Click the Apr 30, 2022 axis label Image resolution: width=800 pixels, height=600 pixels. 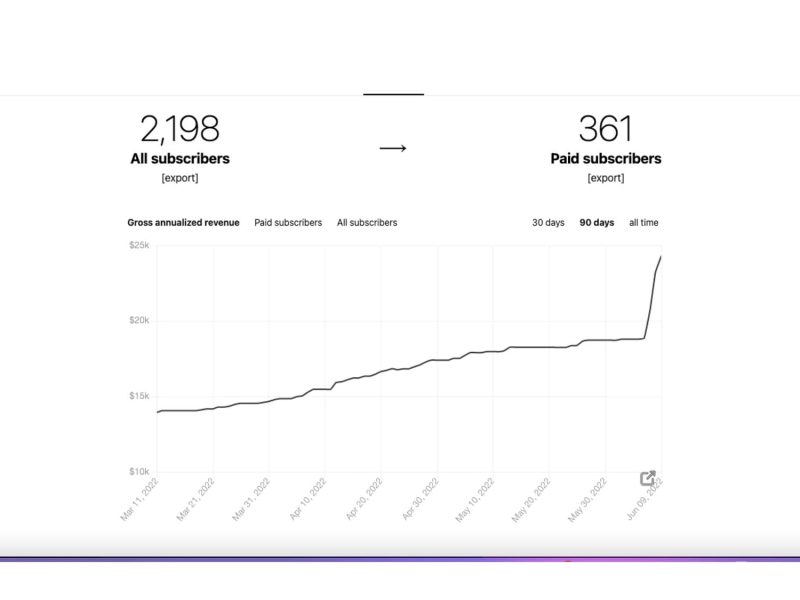[x=420, y=499]
